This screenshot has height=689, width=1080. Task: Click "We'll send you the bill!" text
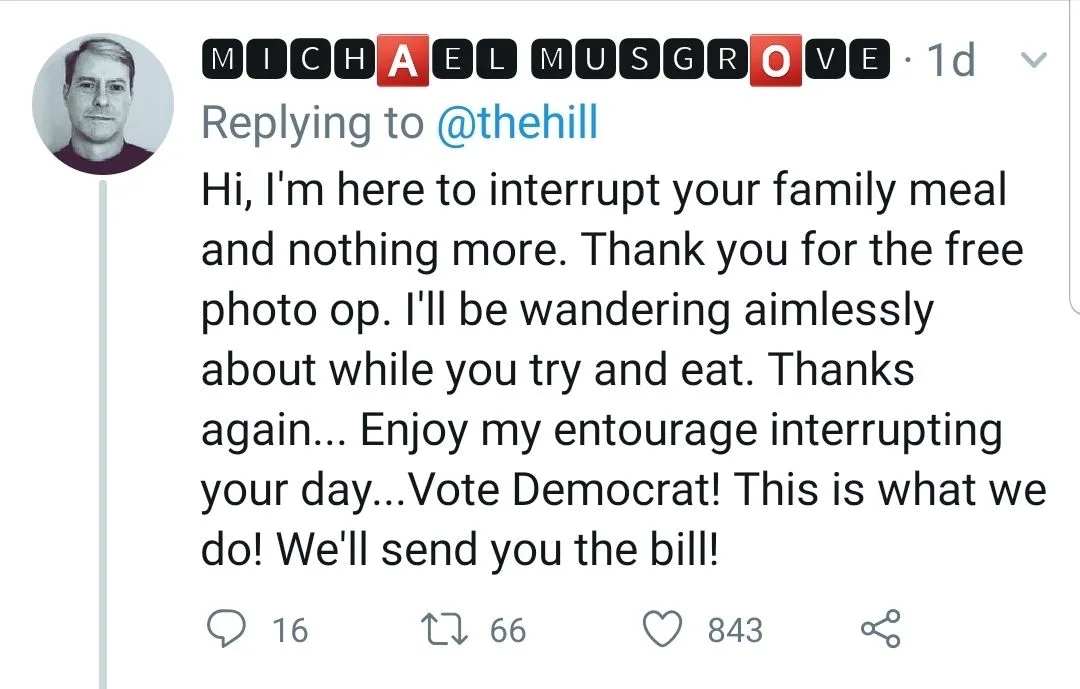tap(498, 551)
